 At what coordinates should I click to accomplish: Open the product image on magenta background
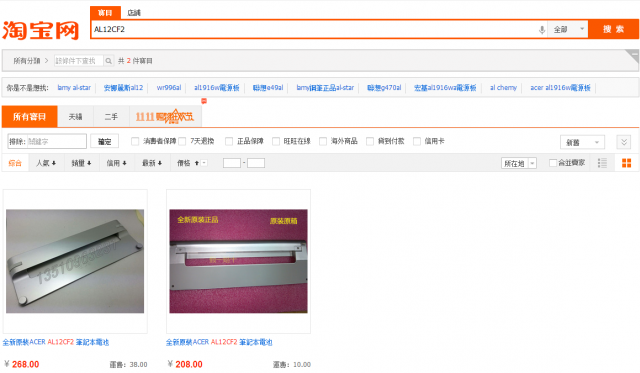point(238,261)
